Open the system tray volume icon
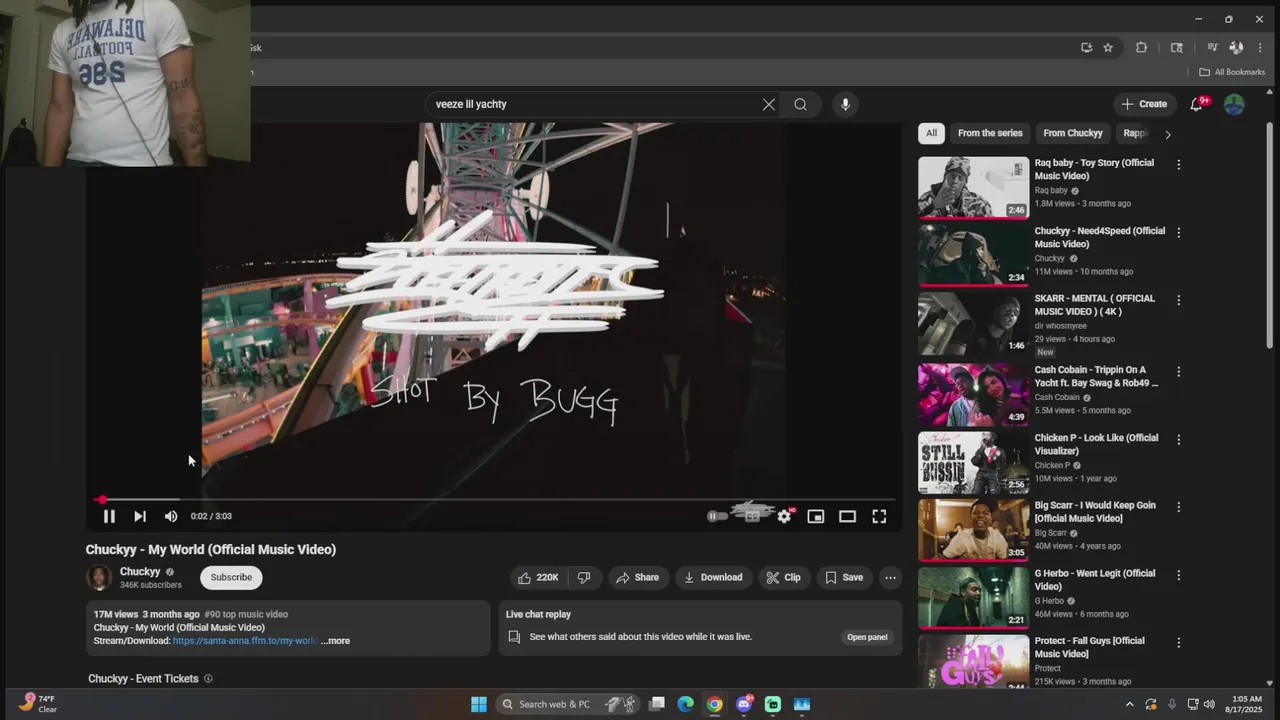 1209,704
